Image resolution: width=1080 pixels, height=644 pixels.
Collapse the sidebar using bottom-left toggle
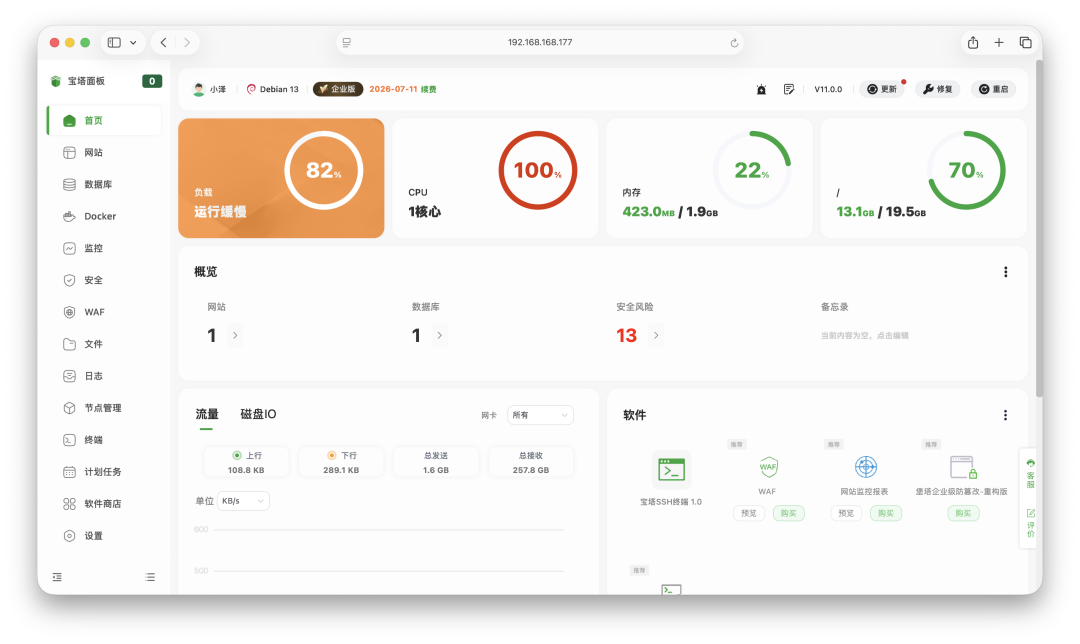coord(57,577)
